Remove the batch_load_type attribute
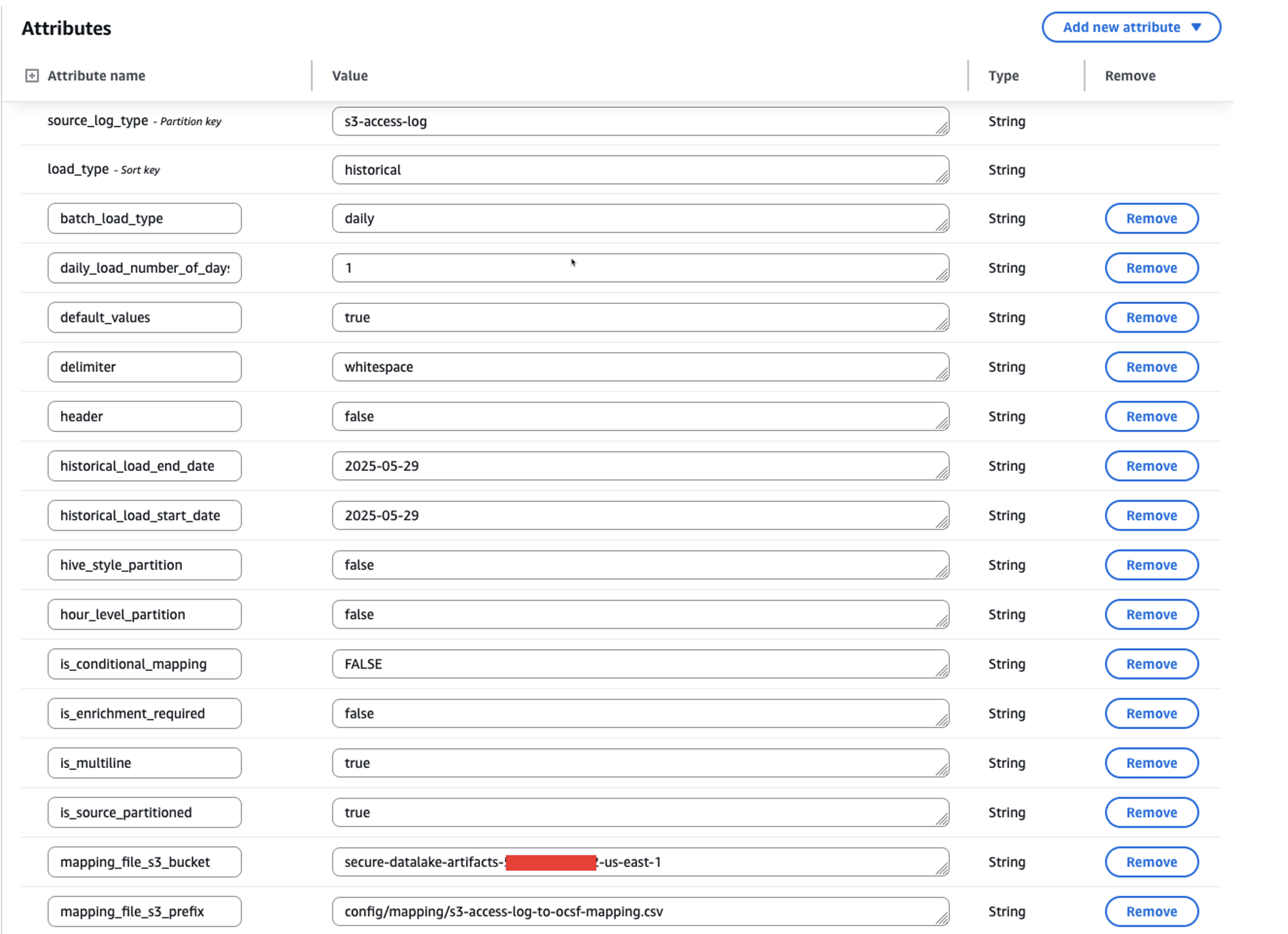This screenshot has width=1288, height=934. [1151, 218]
